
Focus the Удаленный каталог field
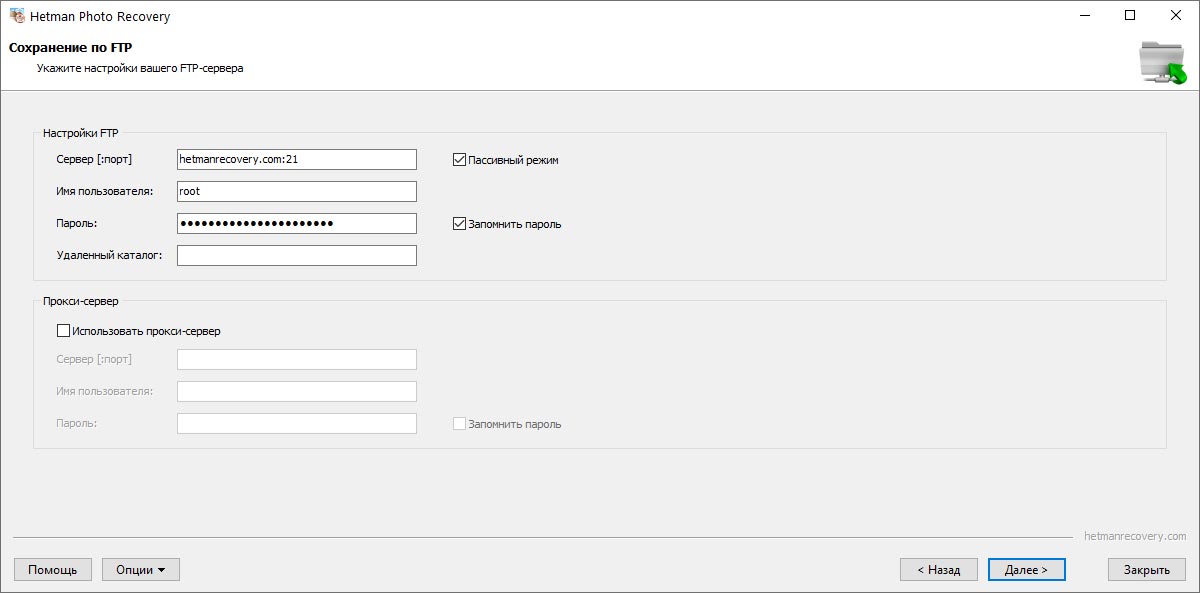(296, 255)
